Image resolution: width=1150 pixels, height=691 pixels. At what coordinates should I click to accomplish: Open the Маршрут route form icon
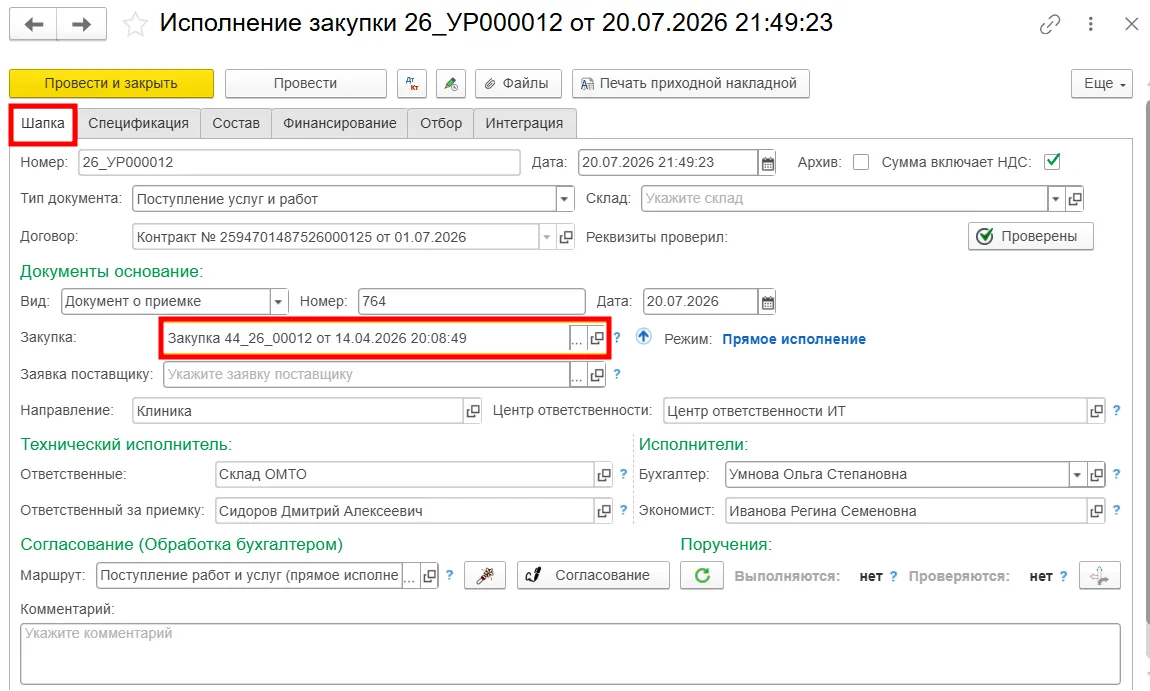pyautogui.click(x=429, y=576)
